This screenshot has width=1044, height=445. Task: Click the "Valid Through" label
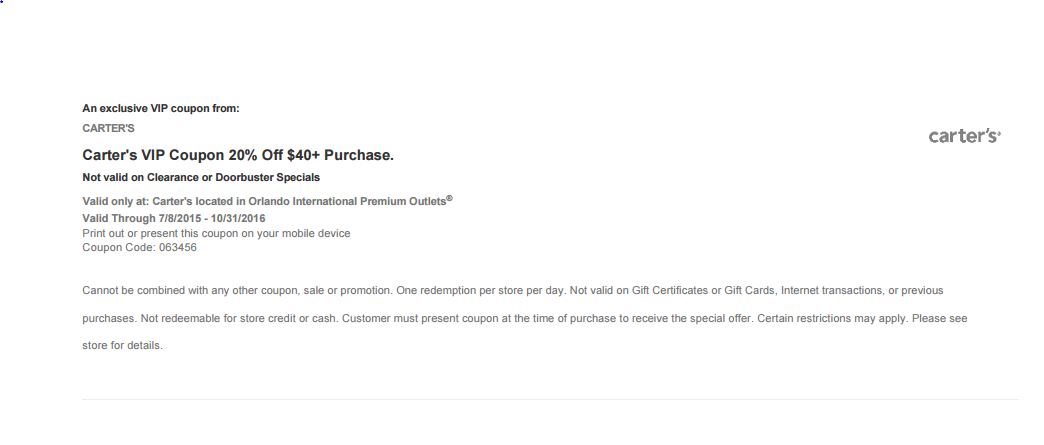(x=117, y=218)
